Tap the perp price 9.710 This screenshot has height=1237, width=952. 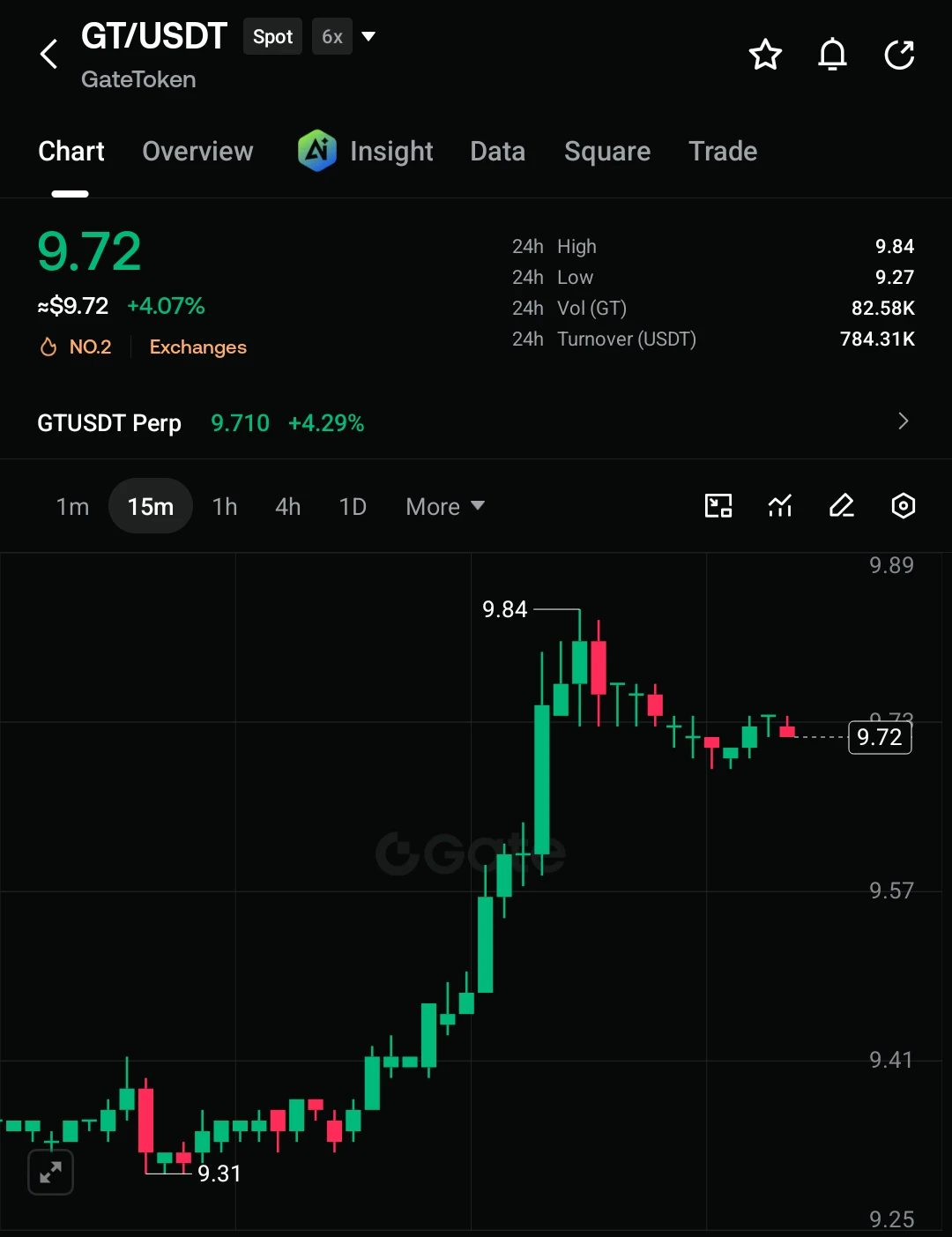point(240,423)
